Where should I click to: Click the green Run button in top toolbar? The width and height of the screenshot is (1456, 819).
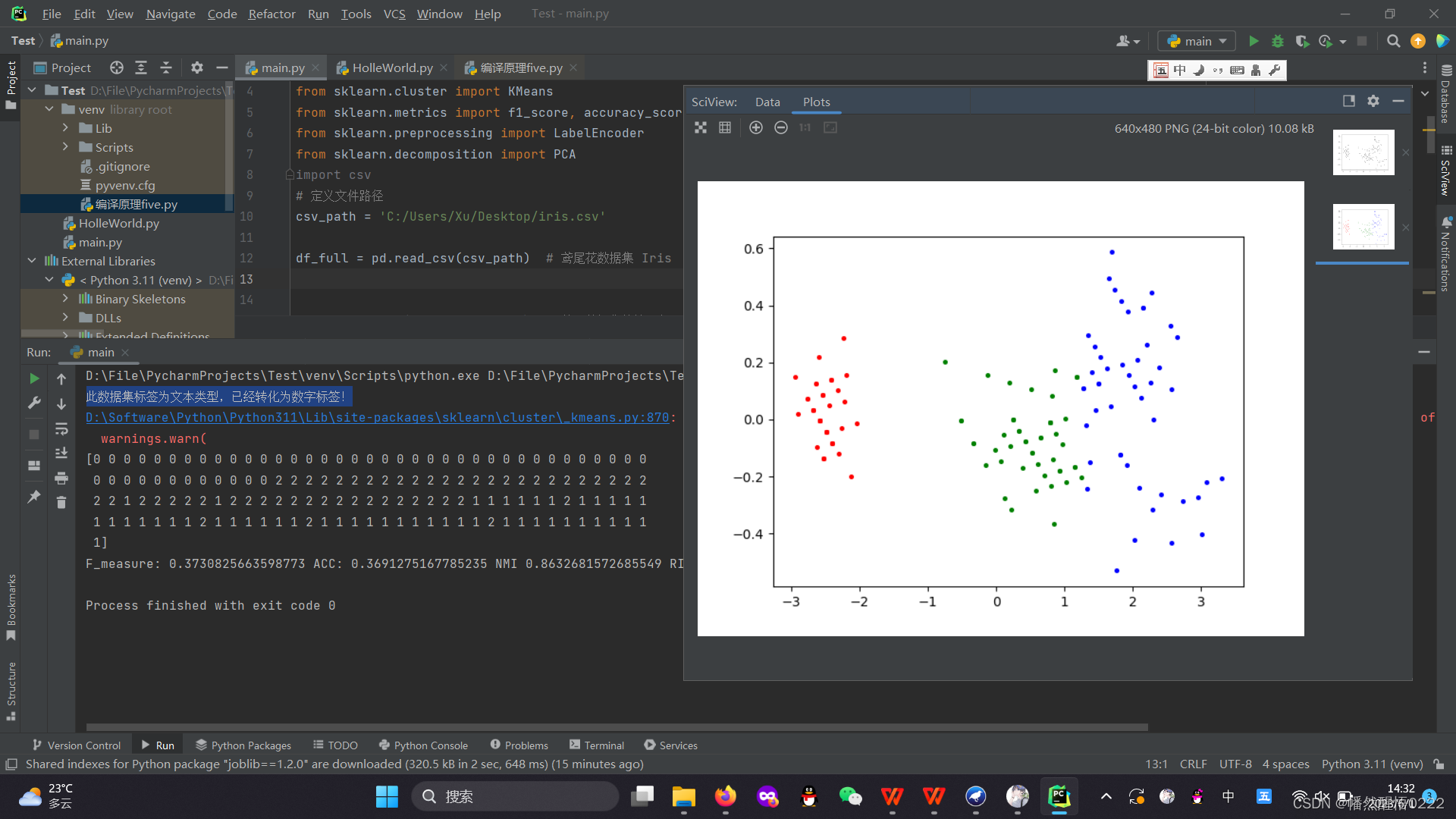pos(1254,41)
